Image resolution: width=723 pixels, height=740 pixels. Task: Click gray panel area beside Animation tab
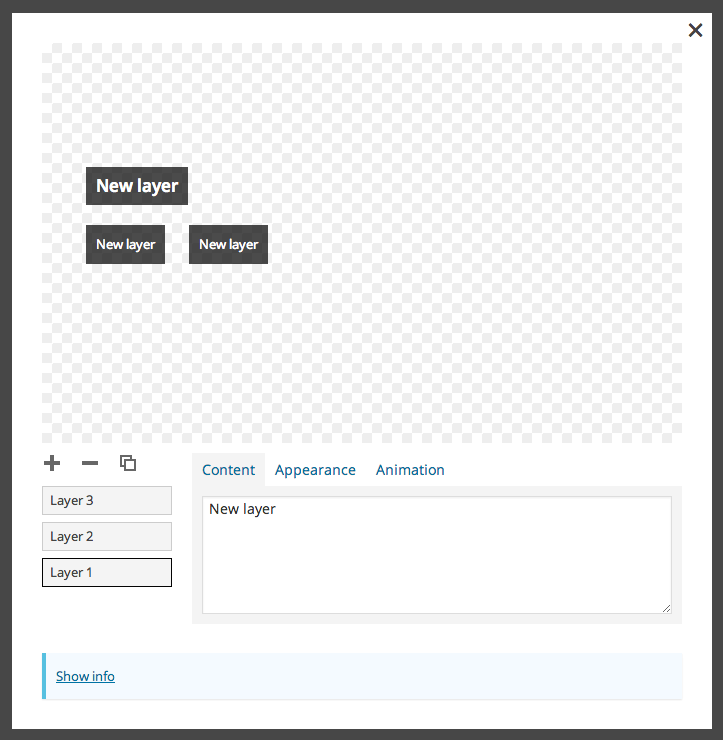tap(562, 470)
